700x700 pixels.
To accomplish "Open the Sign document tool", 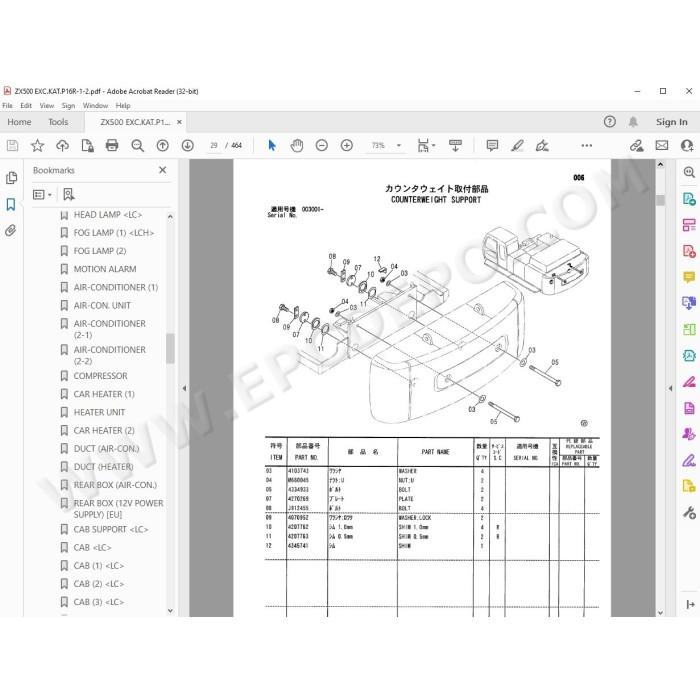I will (542, 146).
